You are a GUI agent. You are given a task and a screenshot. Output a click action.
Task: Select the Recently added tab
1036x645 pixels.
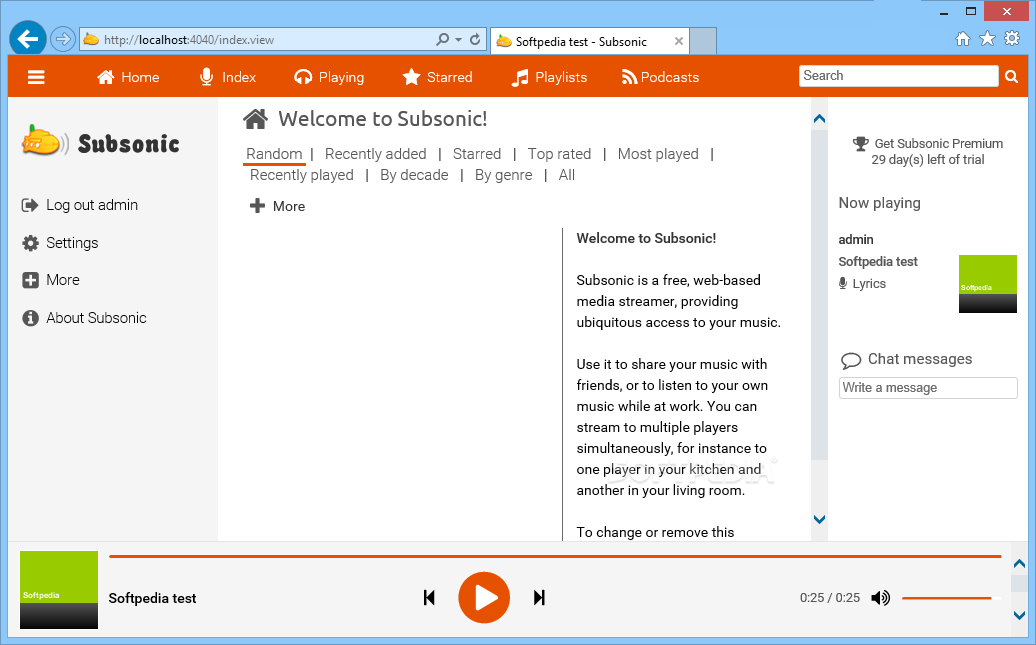coord(375,154)
